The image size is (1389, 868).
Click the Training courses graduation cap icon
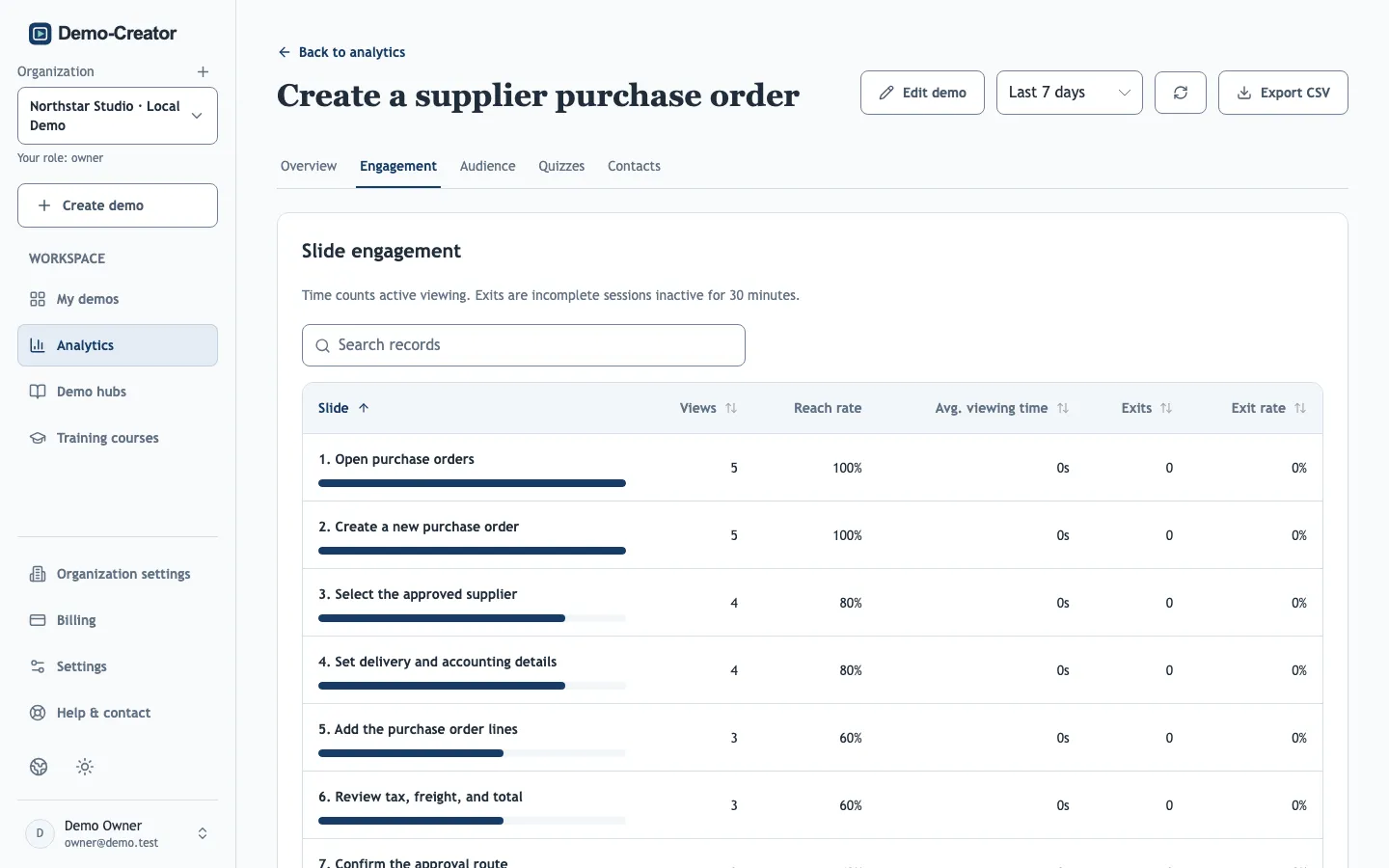(38, 438)
